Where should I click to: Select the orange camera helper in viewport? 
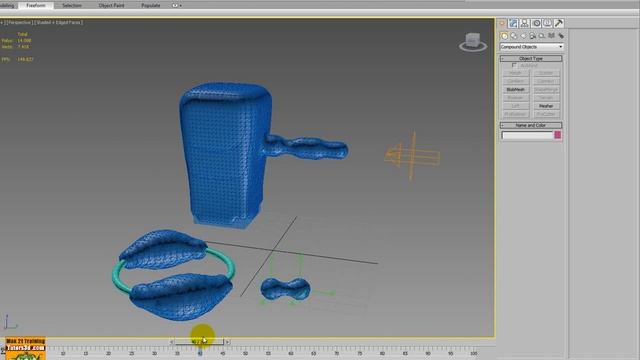point(412,156)
